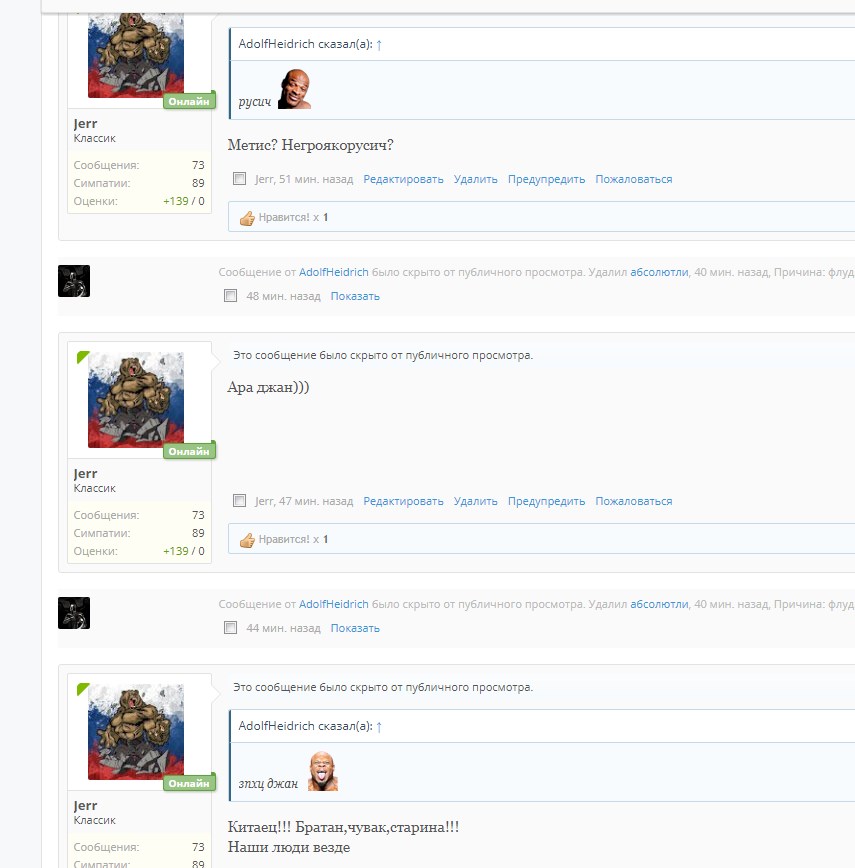
Task: Click the face emoticon next to "русич" in the quote
Action: click(294, 89)
